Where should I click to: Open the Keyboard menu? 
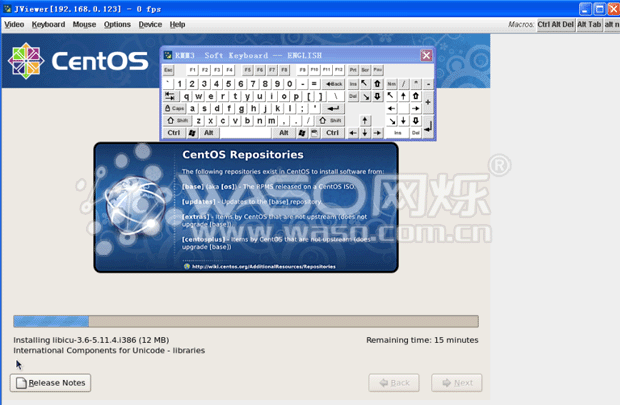48,23
